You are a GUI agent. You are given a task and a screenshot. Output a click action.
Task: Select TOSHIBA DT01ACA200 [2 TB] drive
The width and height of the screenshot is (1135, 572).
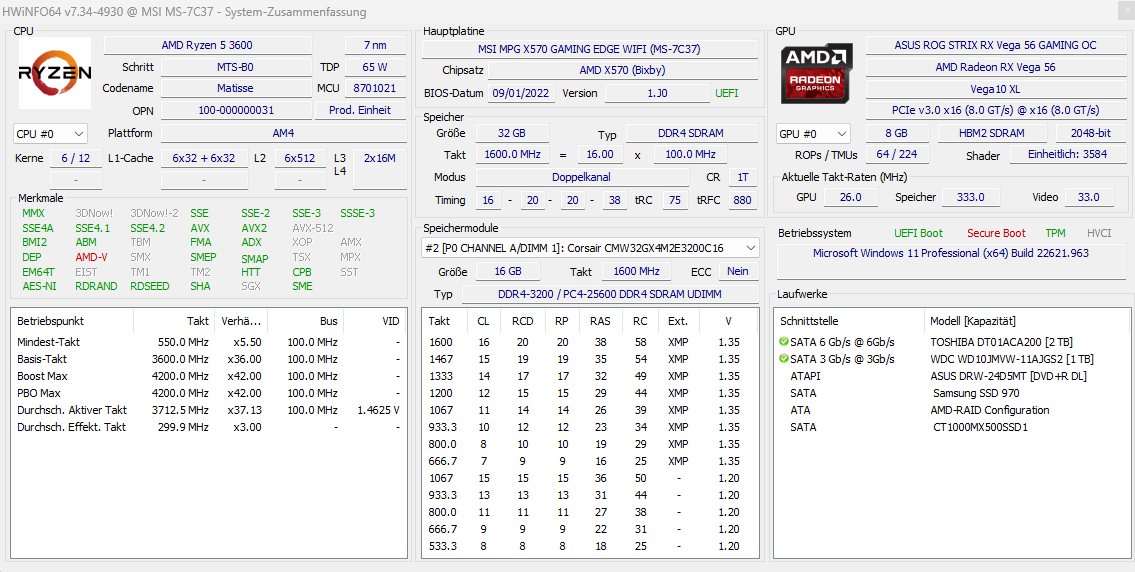(950, 342)
